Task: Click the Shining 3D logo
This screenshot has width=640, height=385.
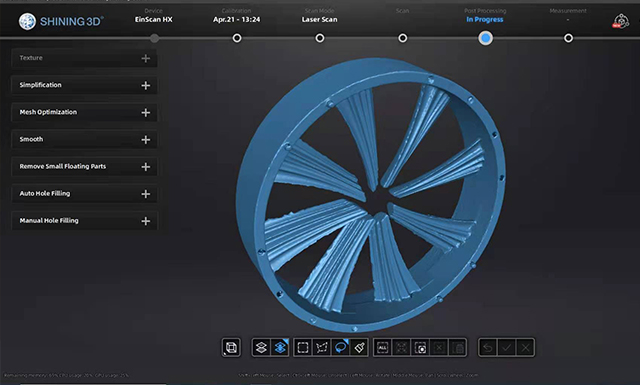Action: click(61, 21)
